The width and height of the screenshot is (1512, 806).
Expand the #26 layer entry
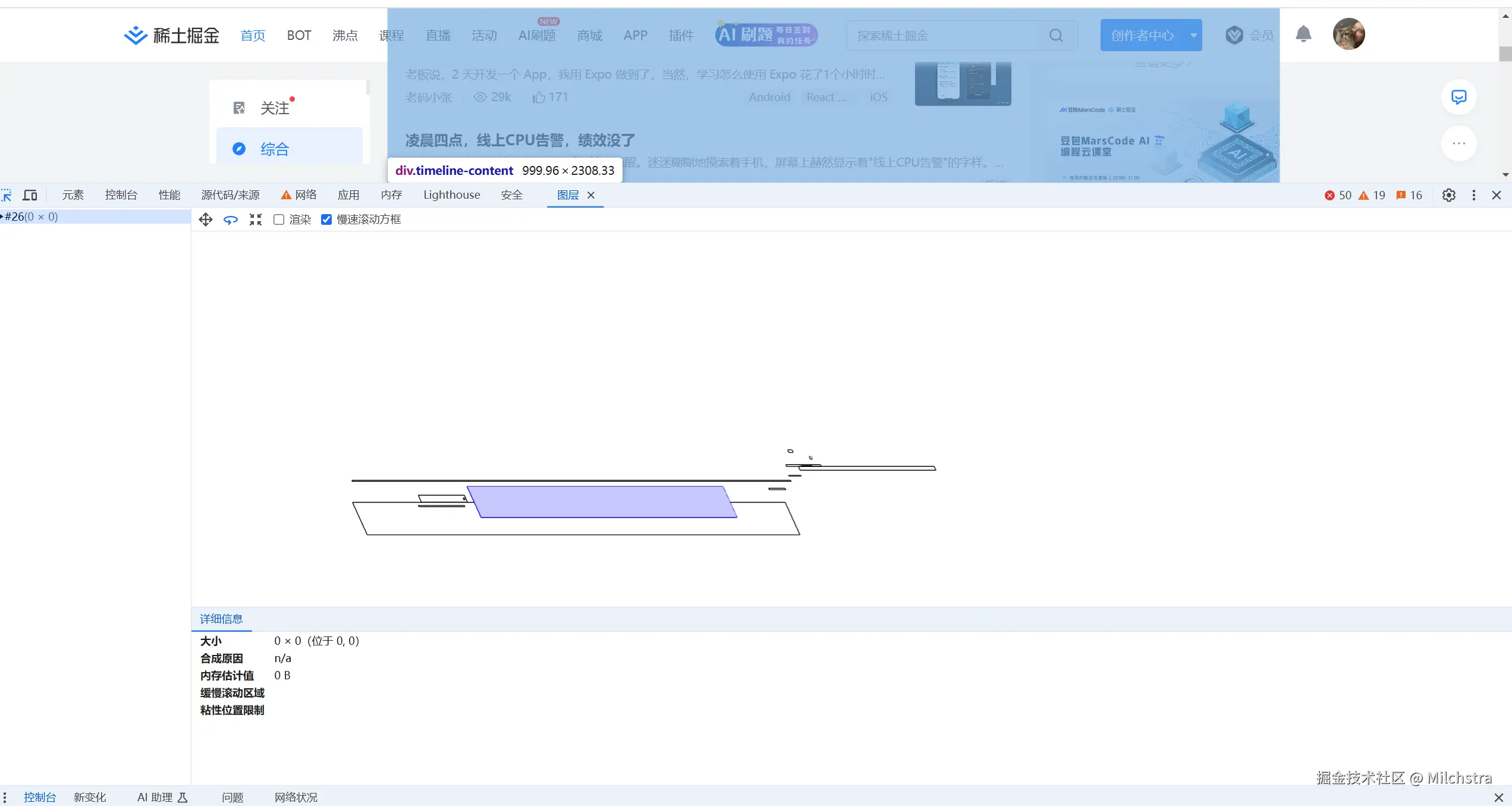coord(3,217)
